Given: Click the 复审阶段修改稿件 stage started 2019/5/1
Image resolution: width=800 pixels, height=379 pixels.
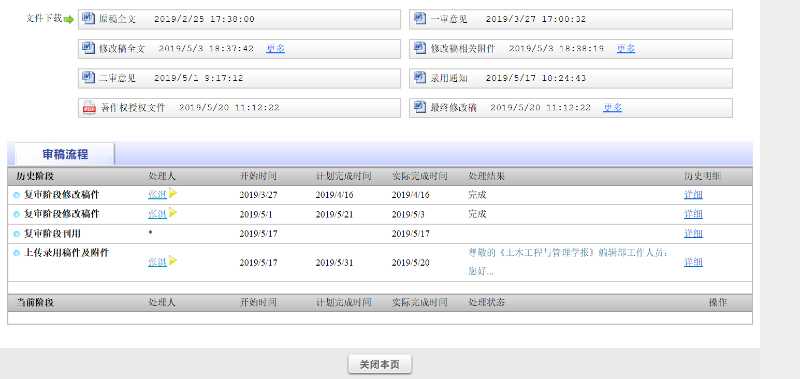Looking at the screenshot, I should tap(62, 214).
